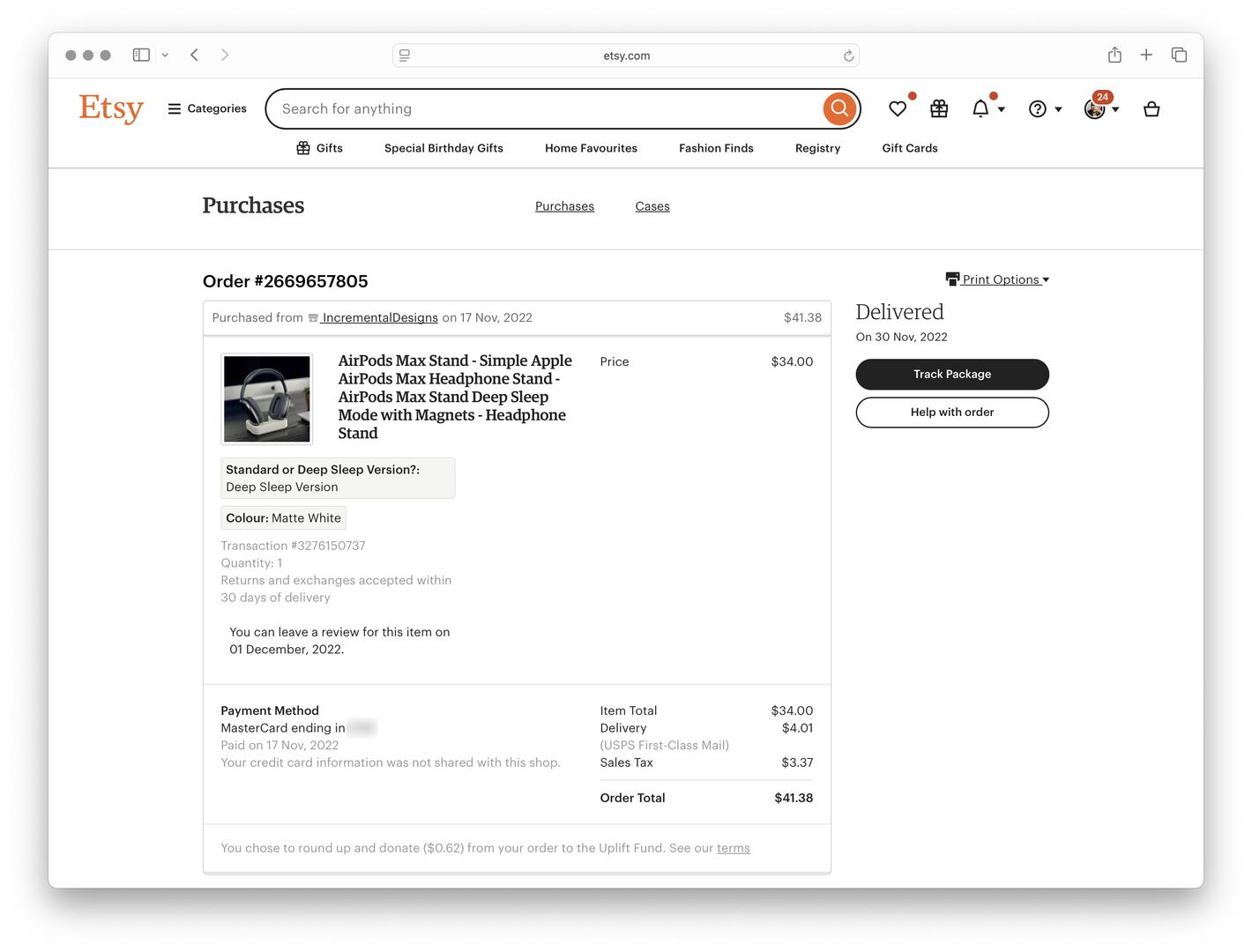Image resolution: width=1252 pixels, height=952 pixels.
Task: Click the 'Deep Sleep Version' variation text
Action: click(x=282, y=487)
